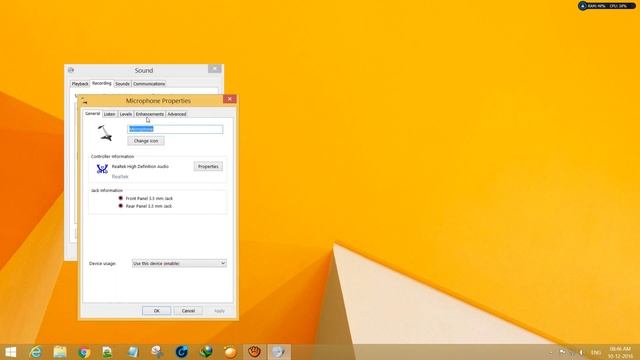Click the system tray volume icon

coord(581,352)
